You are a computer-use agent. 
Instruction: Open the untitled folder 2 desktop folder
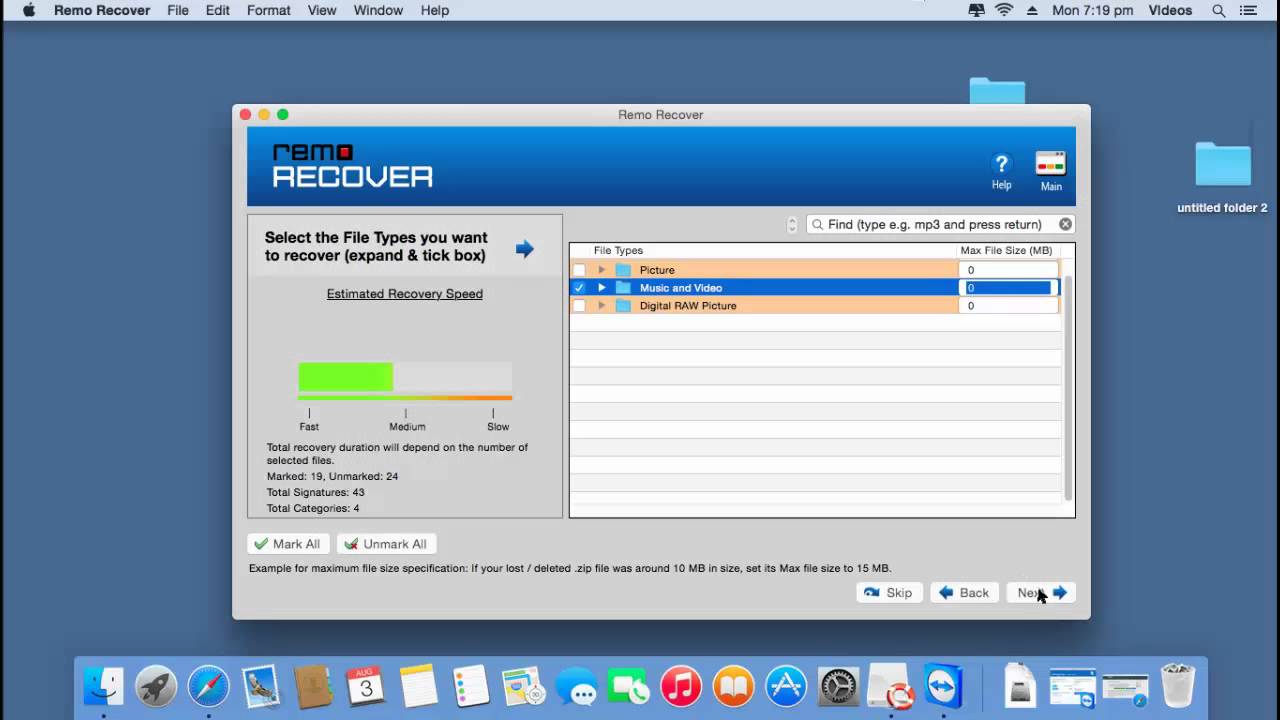point(1222,165)
